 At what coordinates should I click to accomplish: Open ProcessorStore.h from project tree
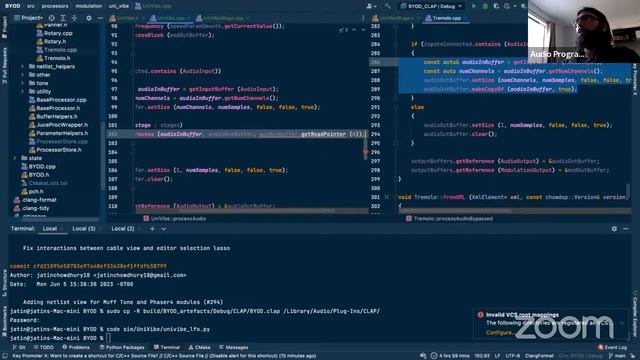coord(56,150)
